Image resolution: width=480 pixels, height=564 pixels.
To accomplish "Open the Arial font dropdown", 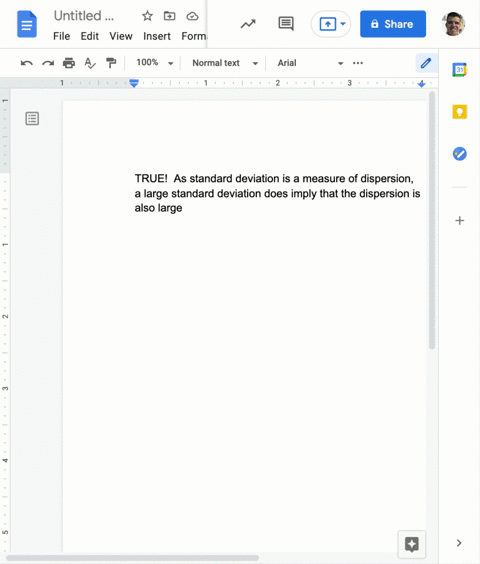I will click(x=310, y=63).
